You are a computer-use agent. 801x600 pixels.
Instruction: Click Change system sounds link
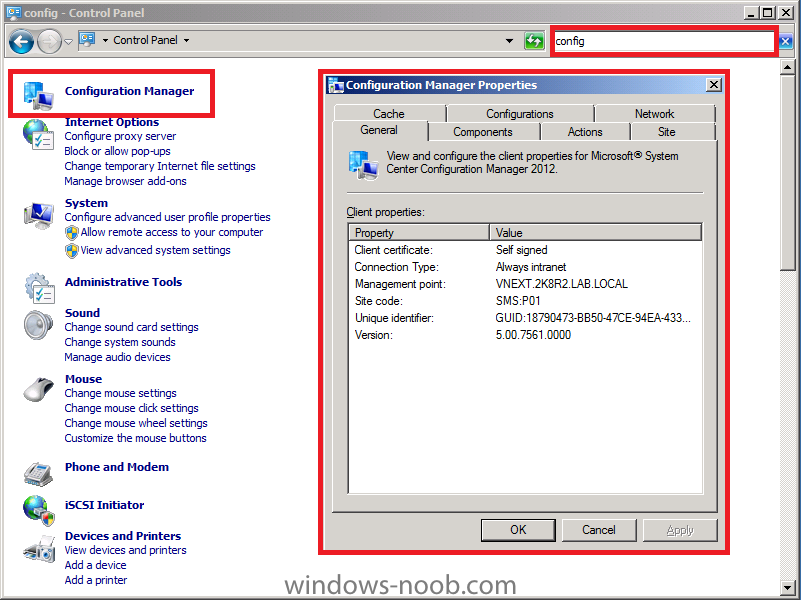120,342
